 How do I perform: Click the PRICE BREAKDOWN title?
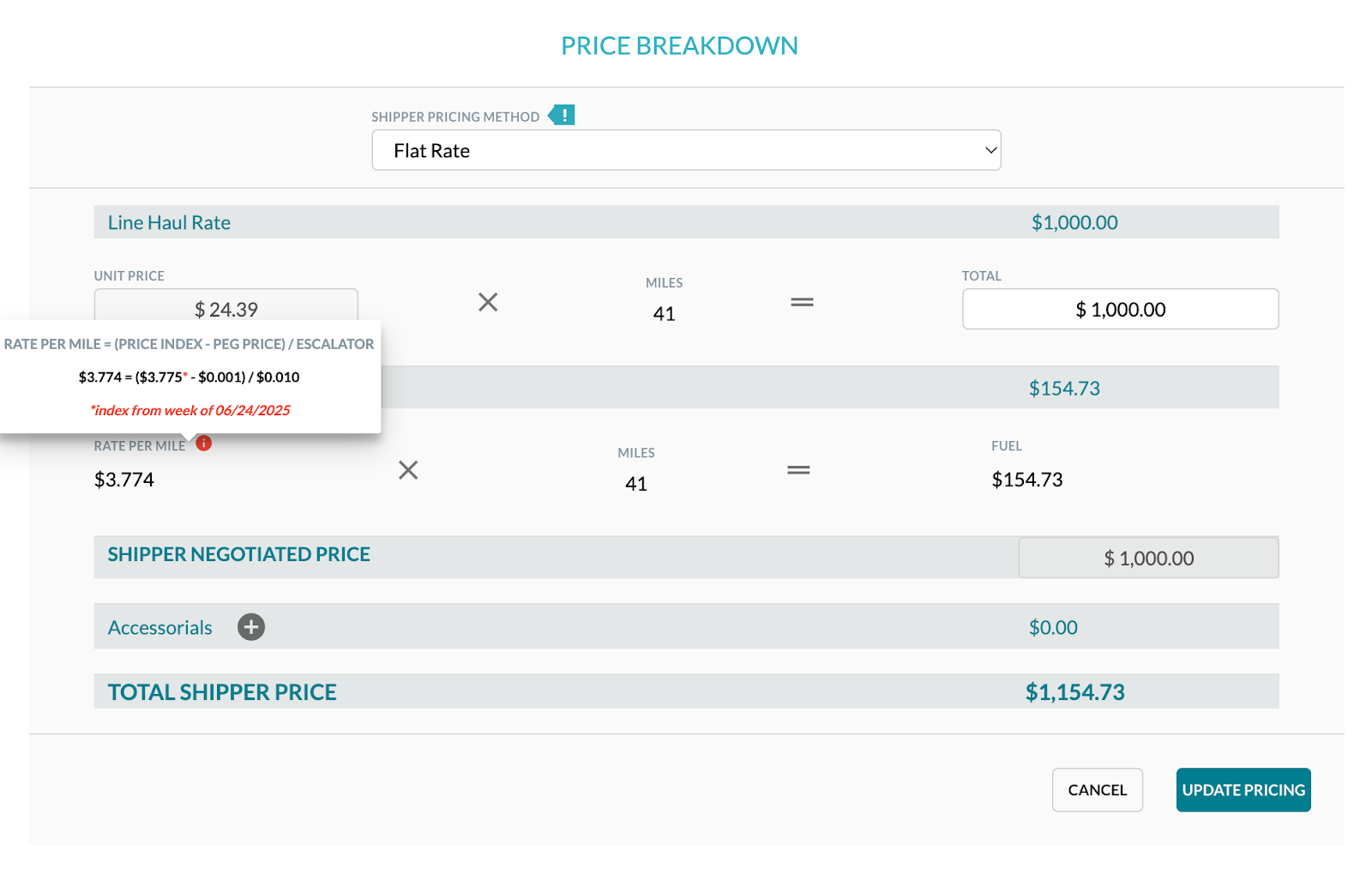[680, 45]
